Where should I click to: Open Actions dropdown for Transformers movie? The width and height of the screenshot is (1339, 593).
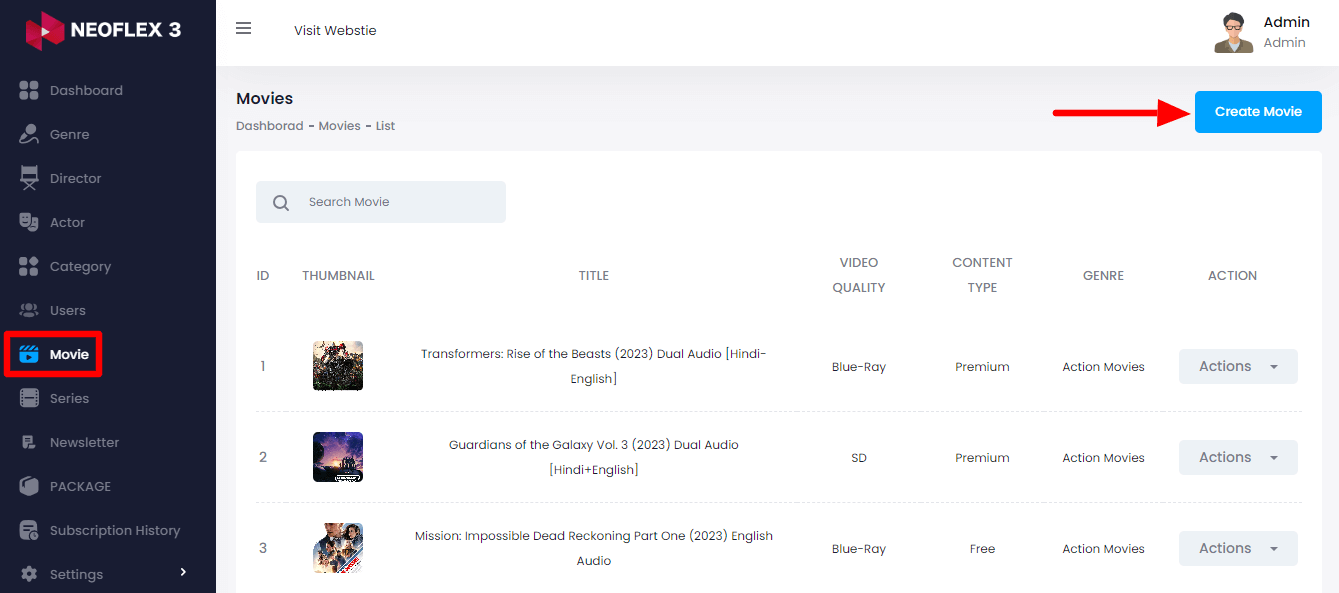[x=1238, y=366]
